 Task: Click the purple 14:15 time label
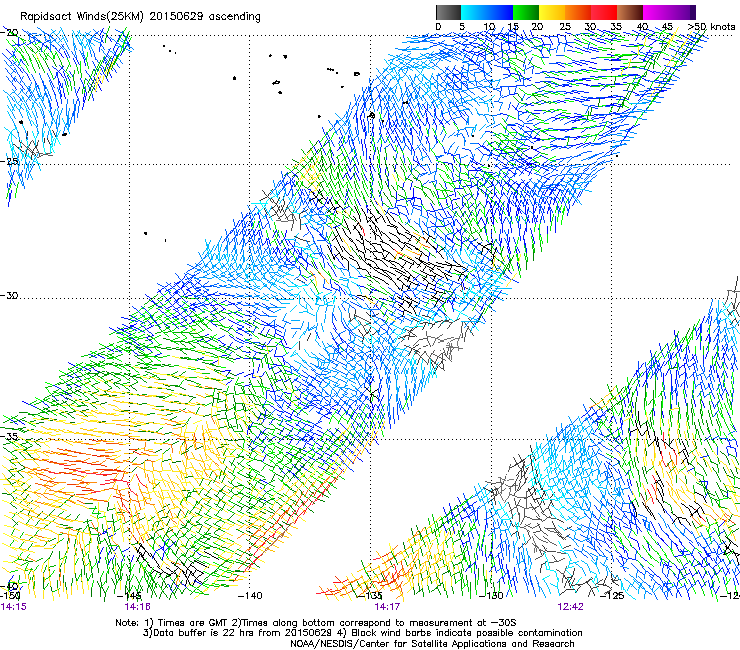14,607
